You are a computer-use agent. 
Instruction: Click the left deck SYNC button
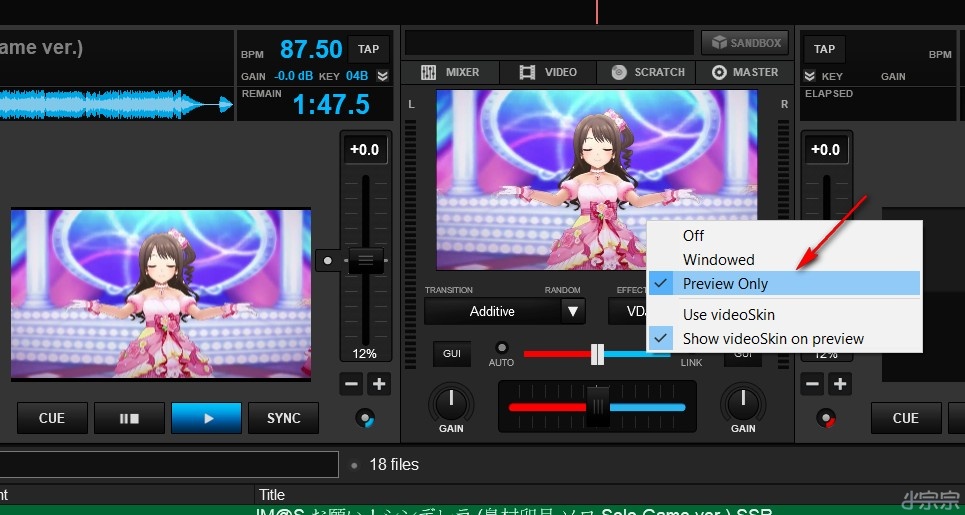[283, 418]
